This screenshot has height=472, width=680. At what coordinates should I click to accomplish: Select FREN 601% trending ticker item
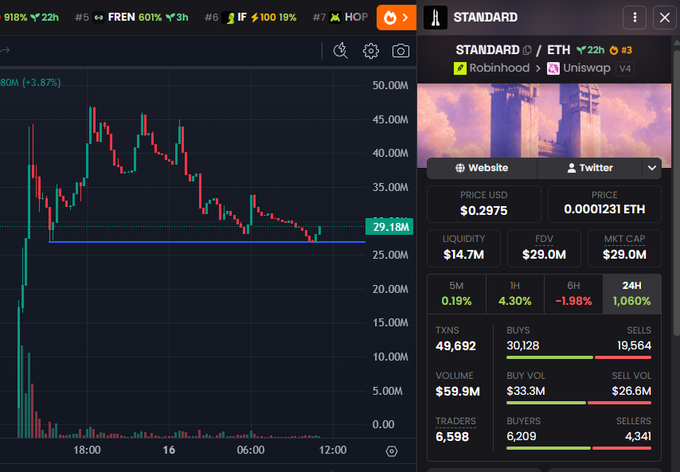(131, 17)
